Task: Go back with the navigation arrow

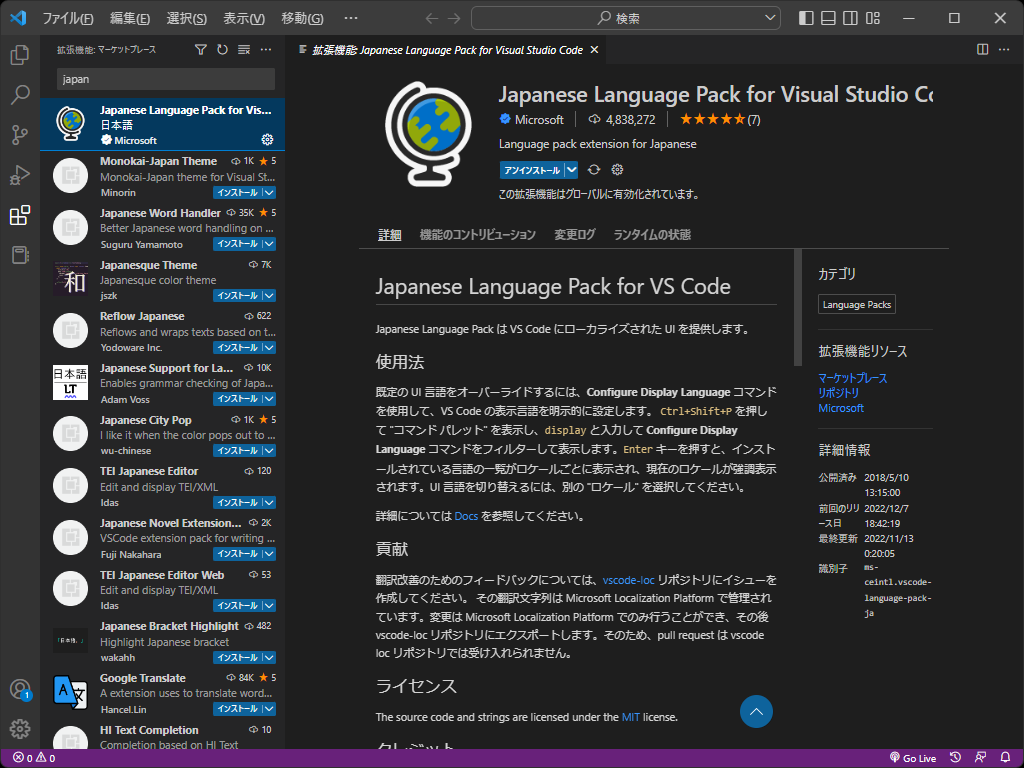Action: click(x=432, y=18)
